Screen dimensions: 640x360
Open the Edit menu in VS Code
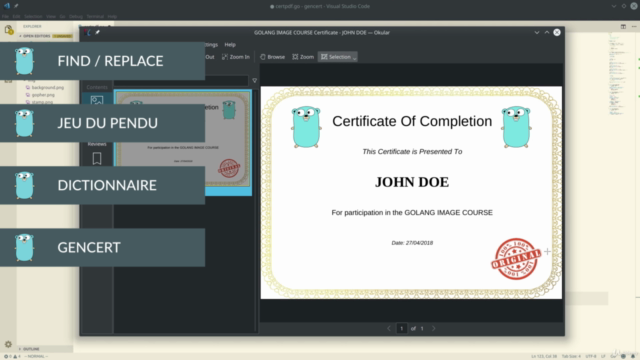tap(16, 16)
